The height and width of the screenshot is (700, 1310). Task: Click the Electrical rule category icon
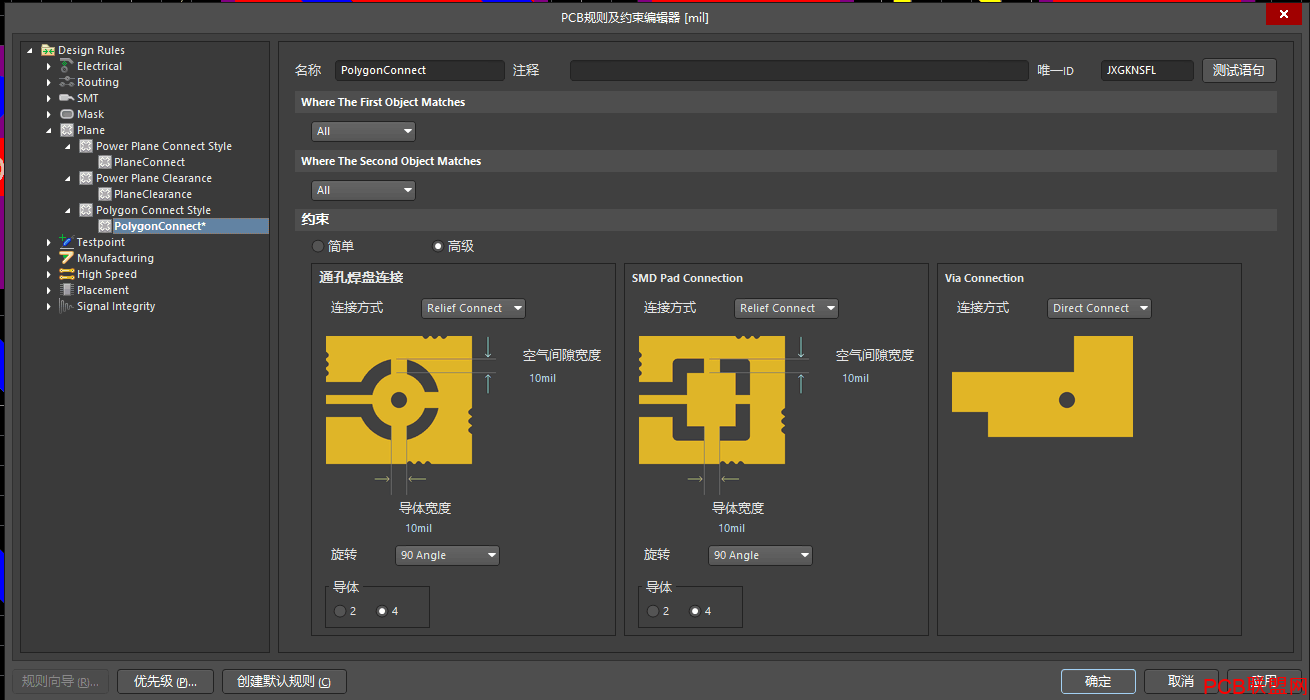(67, 66)
